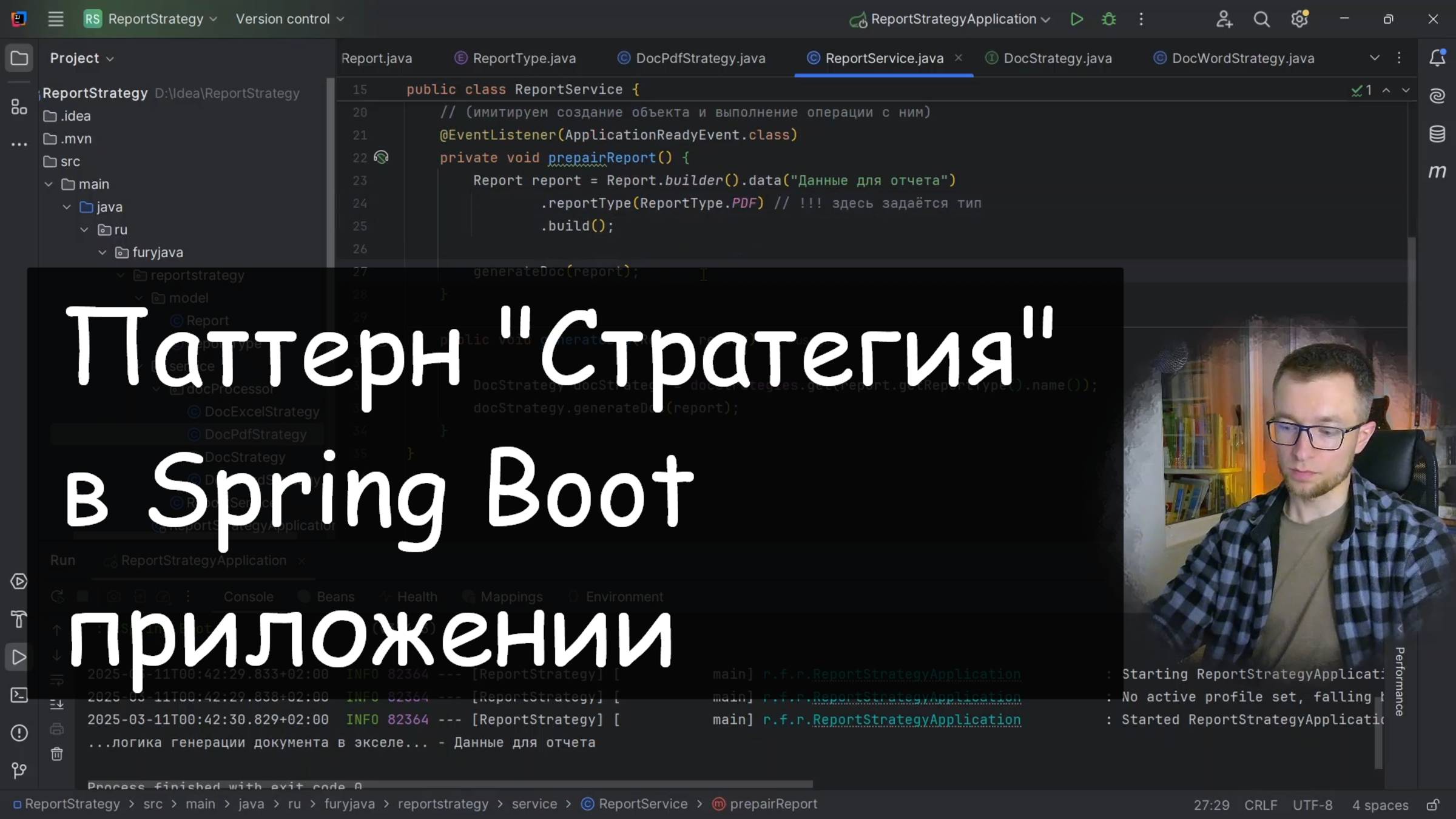Click the horizontal scrollbar below the console

point(449,783)
